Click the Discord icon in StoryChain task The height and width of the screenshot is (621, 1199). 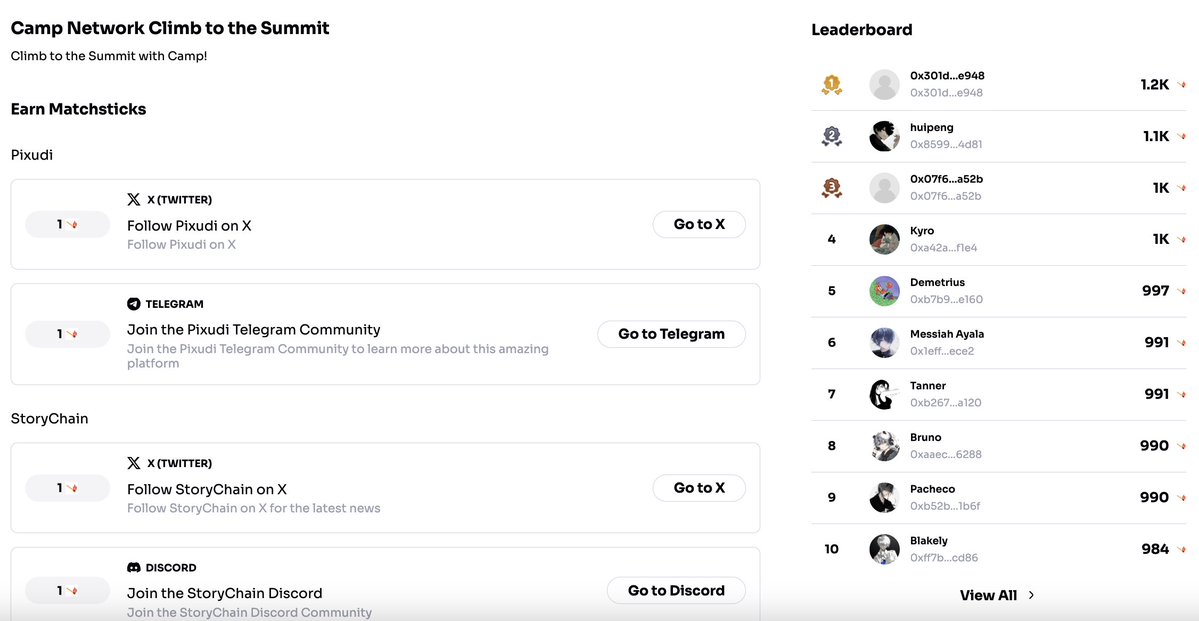click(134, 567)
